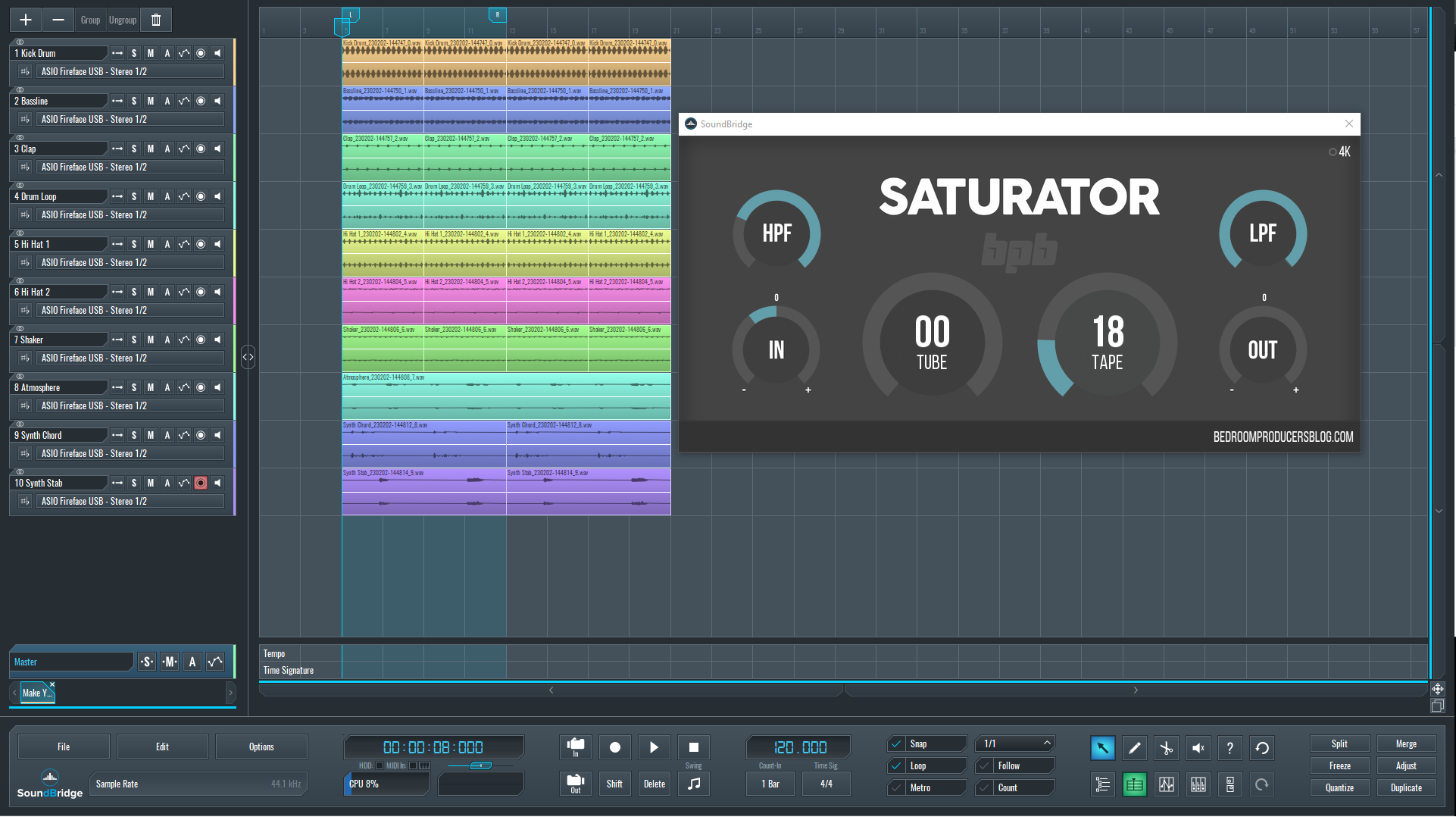This screenshot has width=1456, height=817.
Task: Open the File menu
Action: pyautogui.click(x=64, y=747)
